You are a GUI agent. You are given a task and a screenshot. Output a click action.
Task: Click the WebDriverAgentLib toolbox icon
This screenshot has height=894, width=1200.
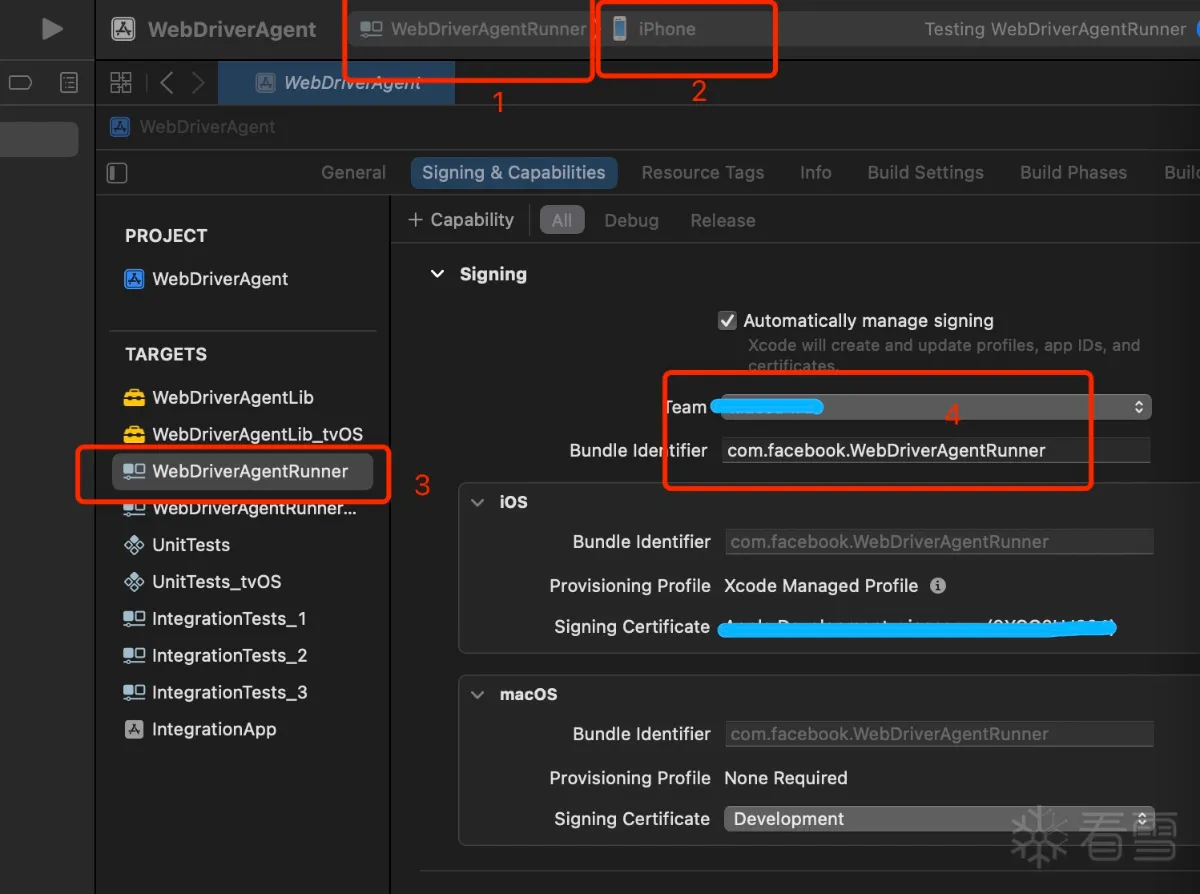(134, 398)
